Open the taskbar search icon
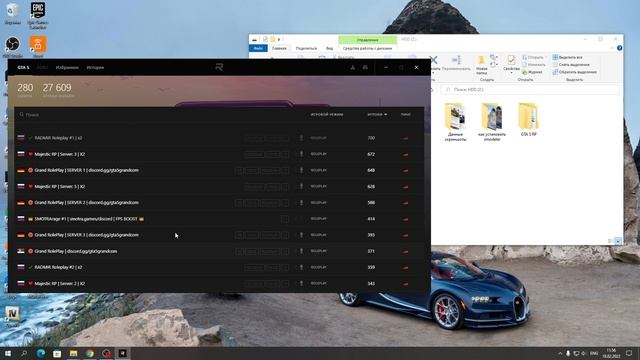 (x=24, y=353)
